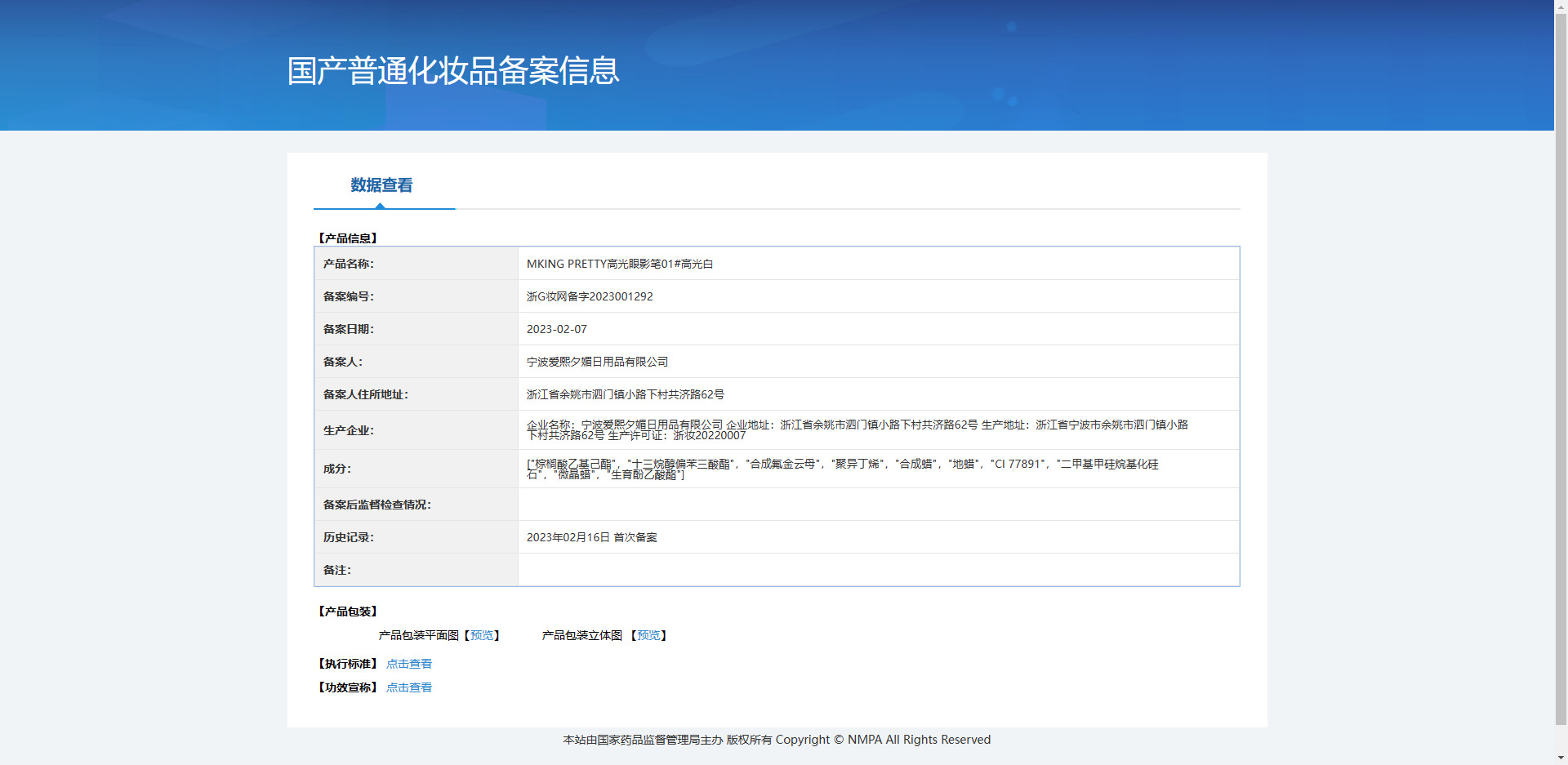Screen dimensions: 1568x765
Task: Click the 【产品信息】 section heading
Action: click(x=348, y=238)
